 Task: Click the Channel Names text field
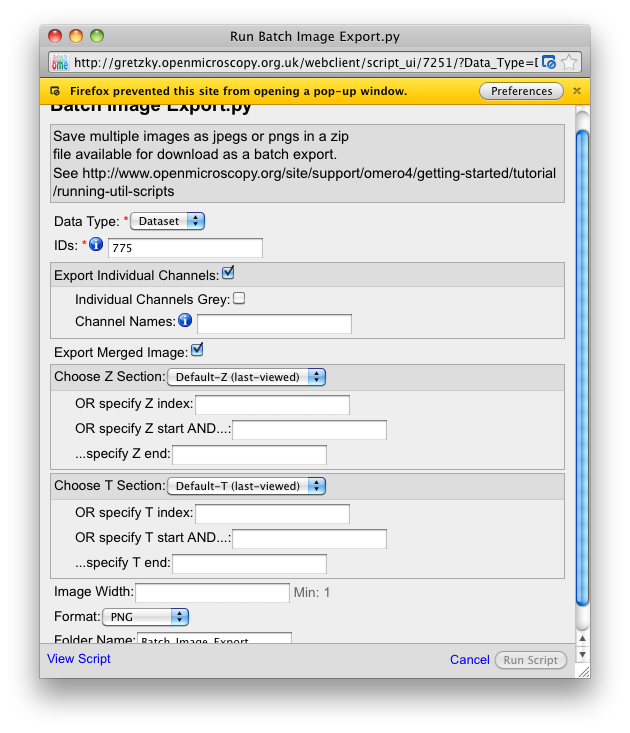[x=274, y=324]
